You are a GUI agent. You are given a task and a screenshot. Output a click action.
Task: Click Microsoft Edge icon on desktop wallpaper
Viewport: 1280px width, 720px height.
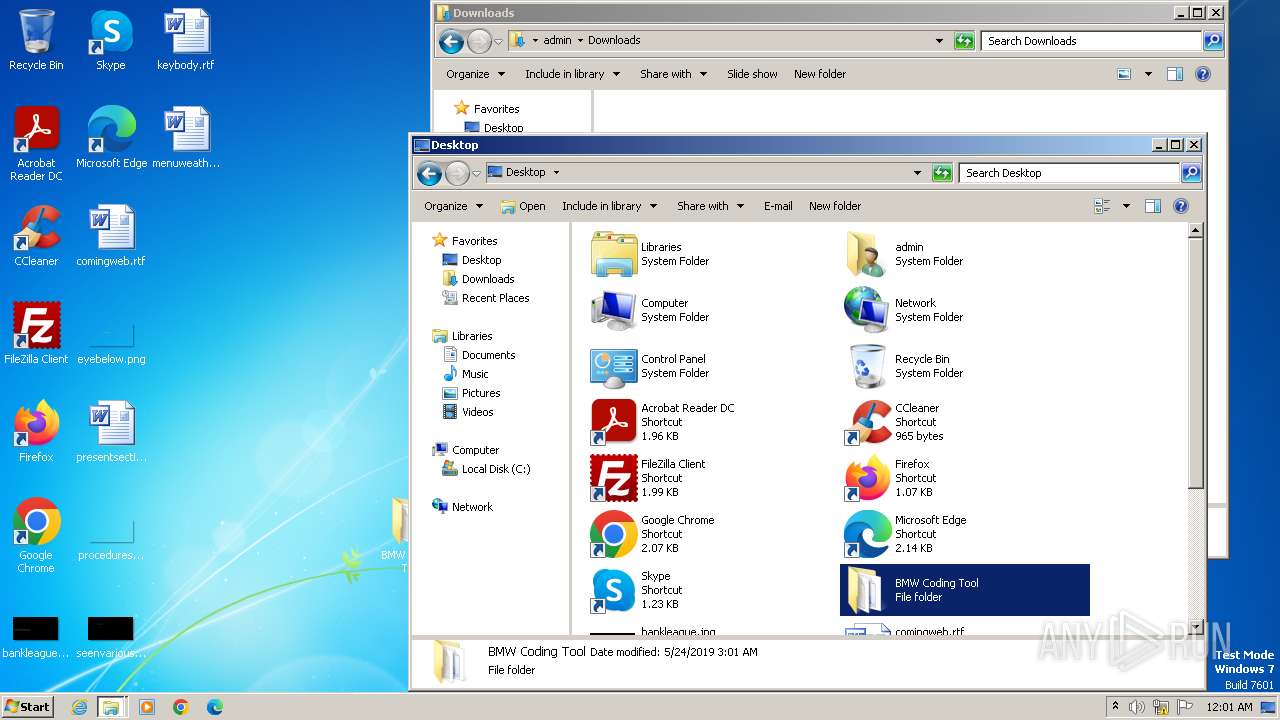pos(111,138)
